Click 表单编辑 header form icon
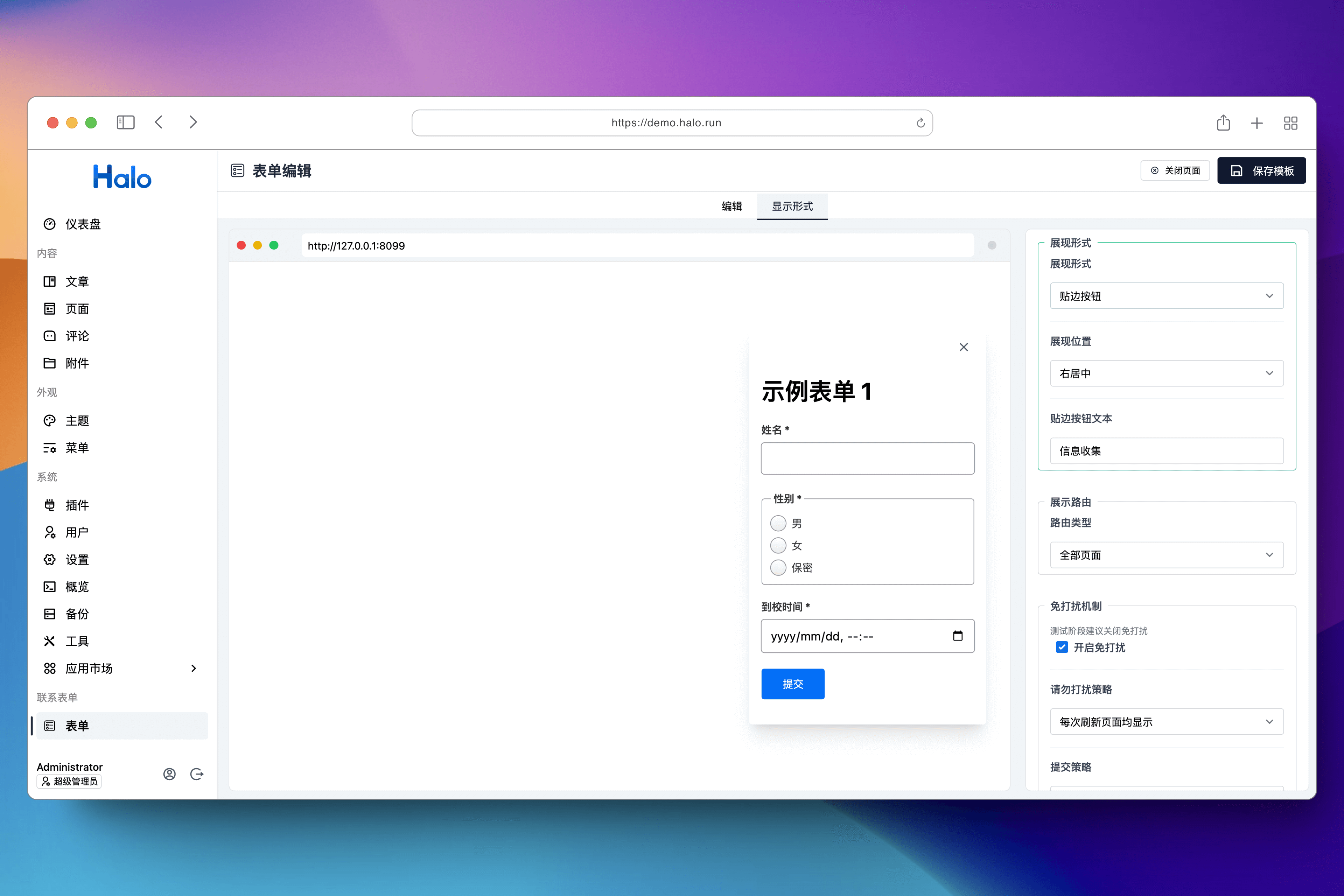 coord(237,170)
